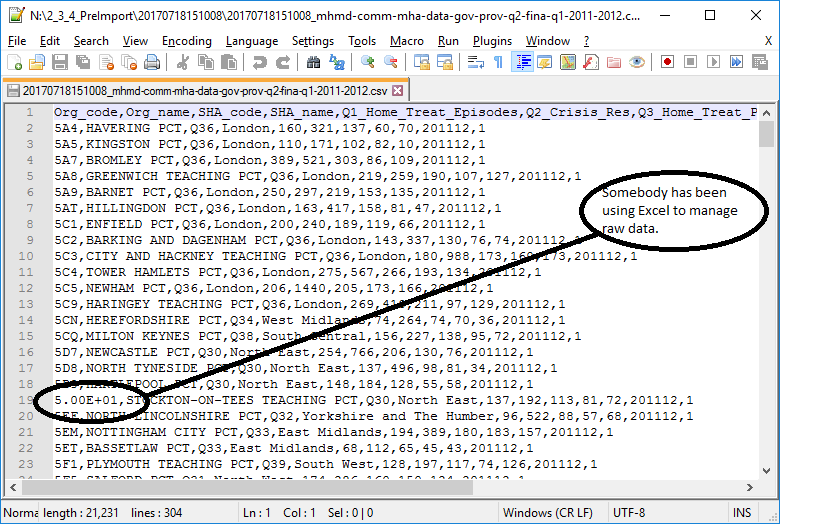Click the Zoom Out icon
Screen dimensions: 819x524
click(x=391, y=63)
